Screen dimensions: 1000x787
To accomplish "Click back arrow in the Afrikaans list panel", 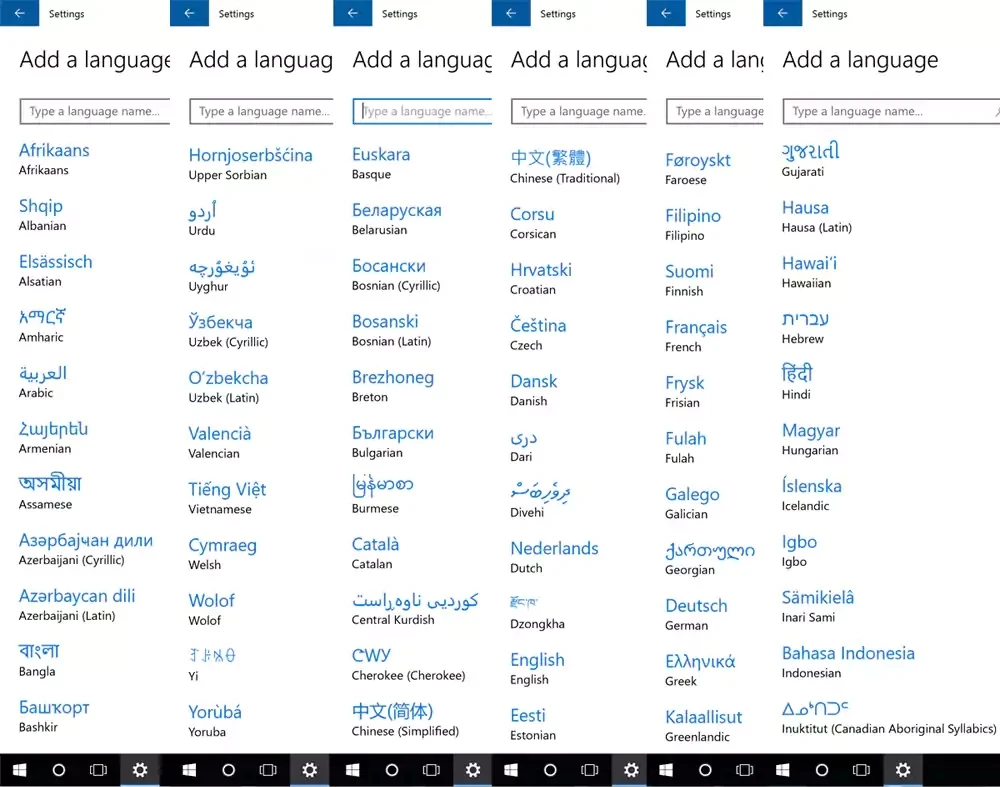I will 19,13.
